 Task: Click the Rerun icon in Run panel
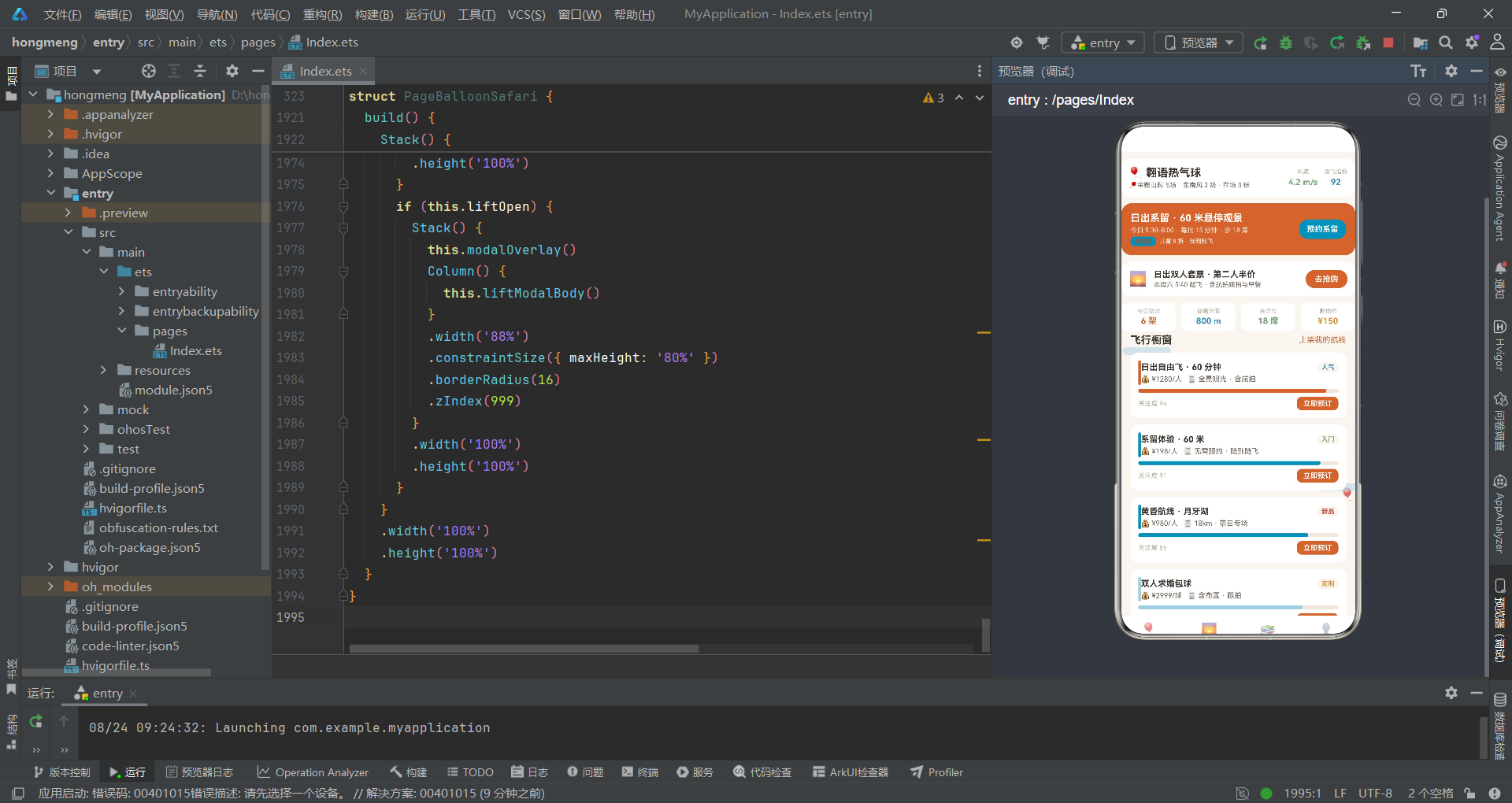[x=36, y=721]
